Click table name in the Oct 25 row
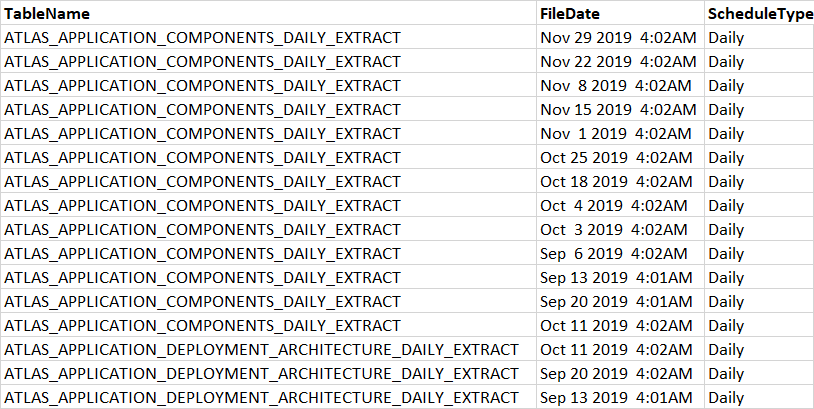Viewport: 814px width, 409px height. (x=202, y=158)
